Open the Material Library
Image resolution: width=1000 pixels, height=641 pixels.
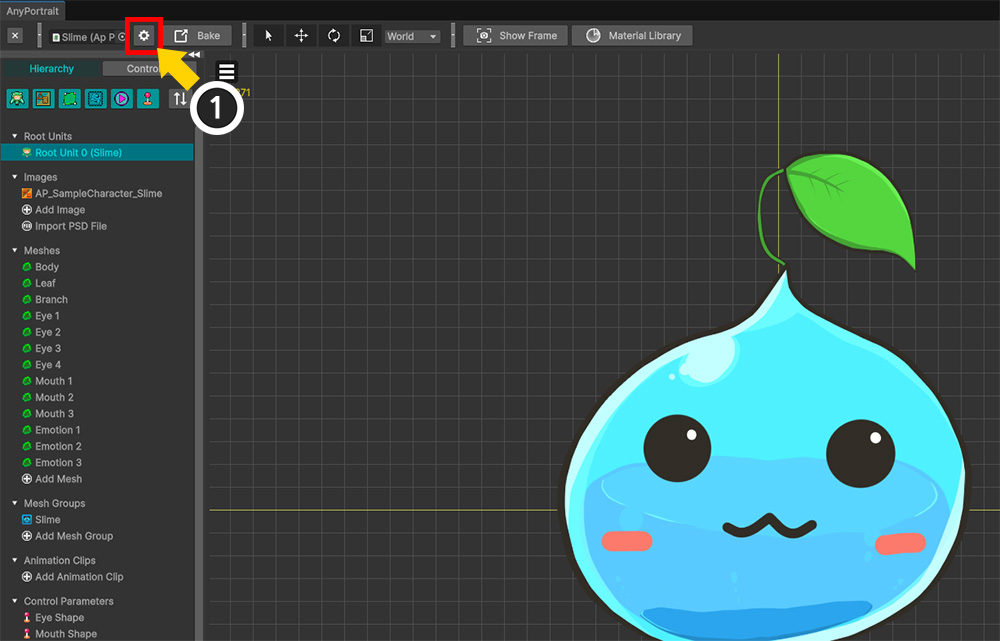[632, 36]
